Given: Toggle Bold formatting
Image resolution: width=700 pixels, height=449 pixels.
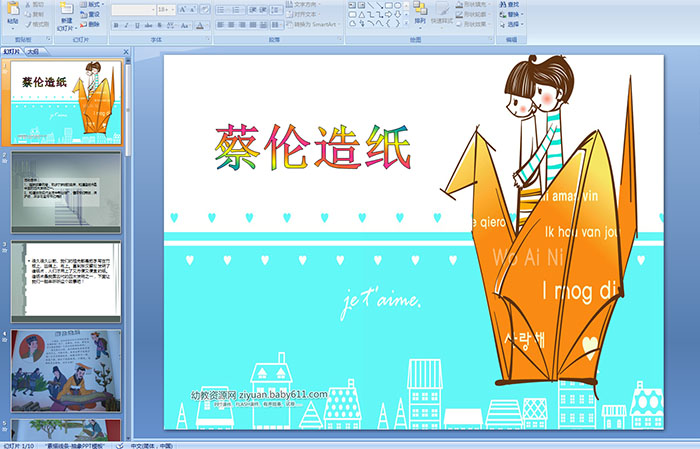Looking at the screenshot, I should click(116, 25).
